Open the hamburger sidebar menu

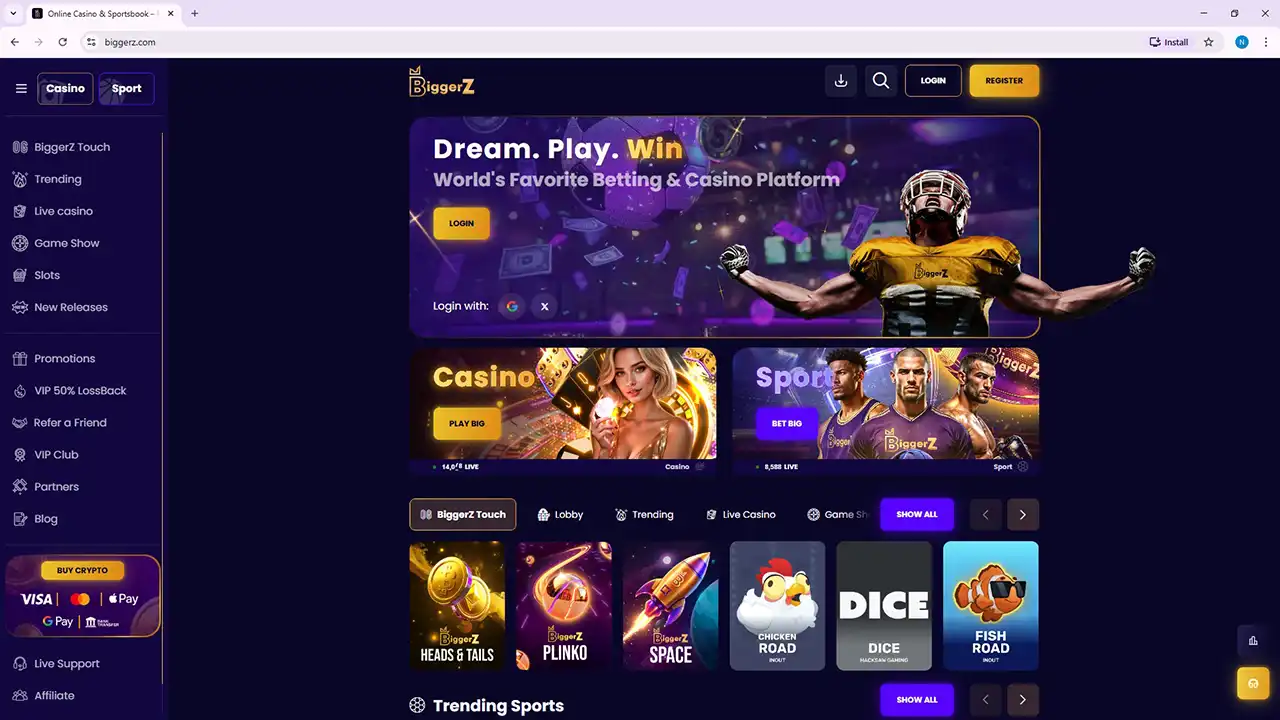point(21,88)
